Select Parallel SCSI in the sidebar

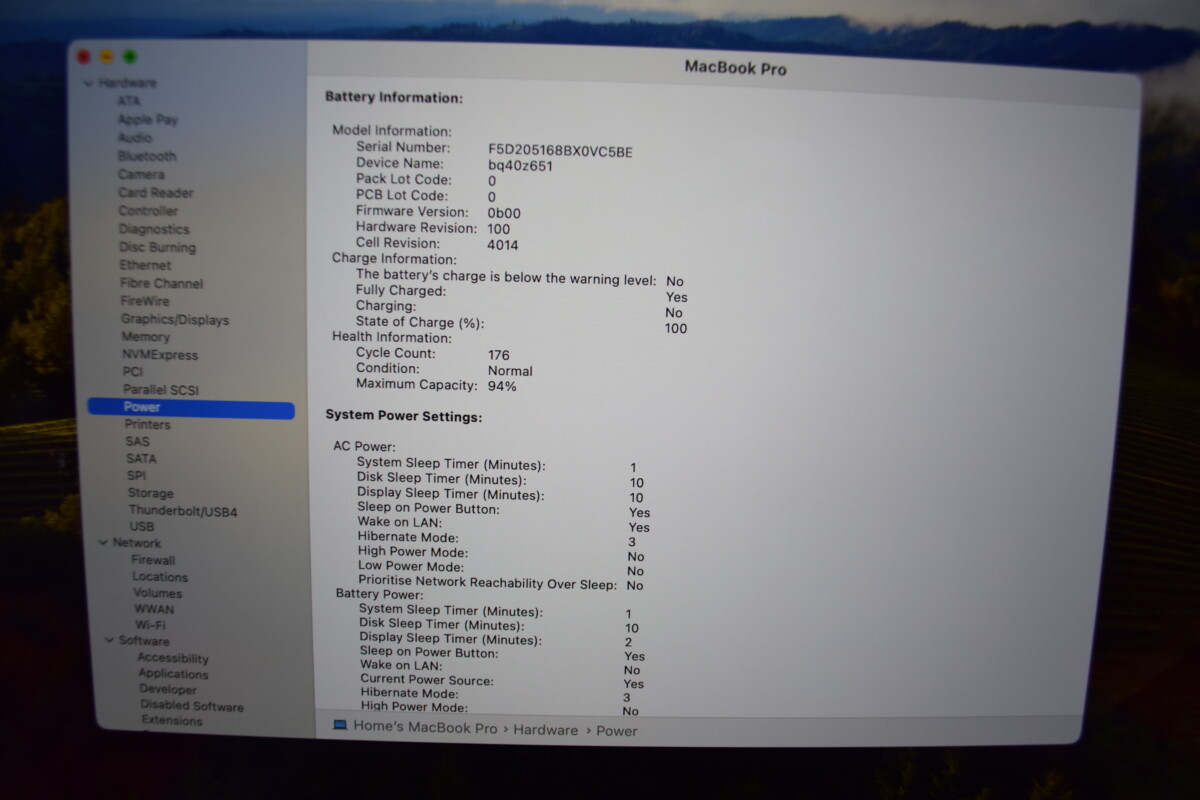(x=161, y=389)
